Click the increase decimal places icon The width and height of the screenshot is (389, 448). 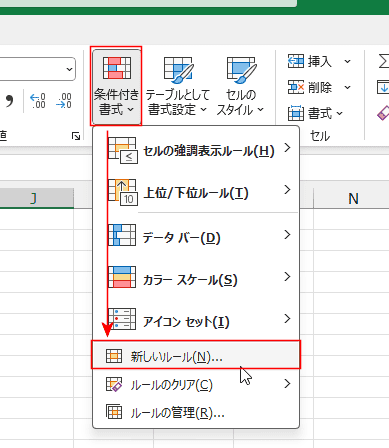[37, 100]
